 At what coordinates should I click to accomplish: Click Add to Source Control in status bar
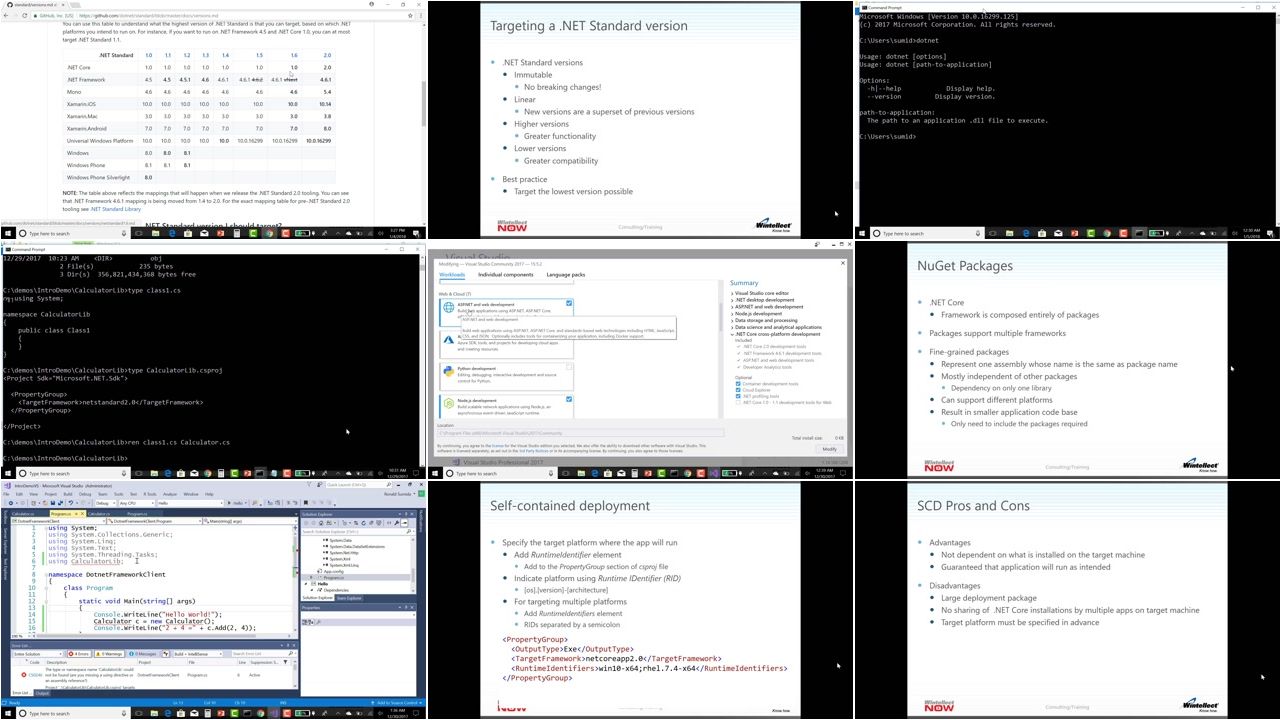(x=397, y=703)
